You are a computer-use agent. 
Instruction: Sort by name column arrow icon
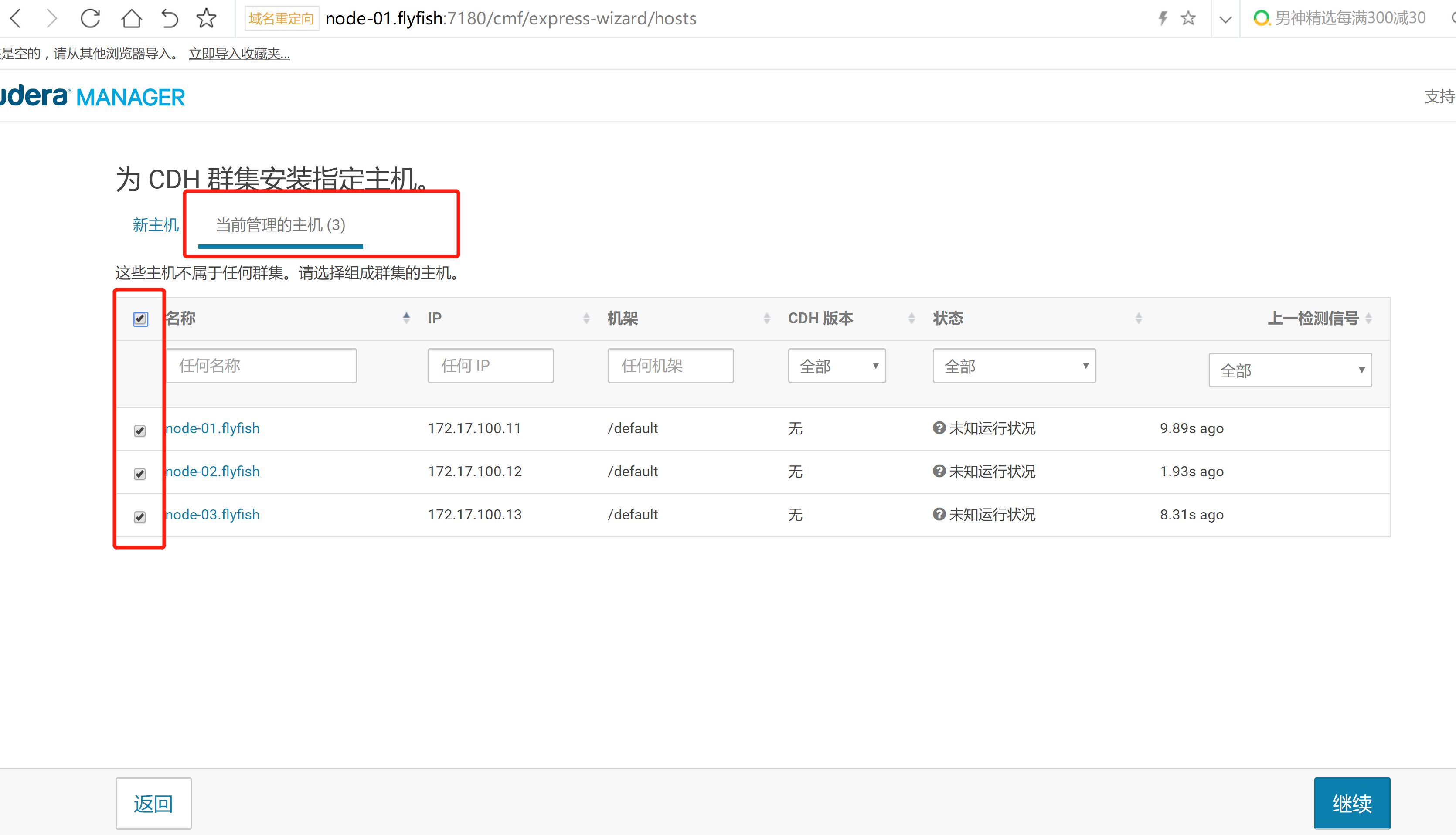(x=406, y=318)
